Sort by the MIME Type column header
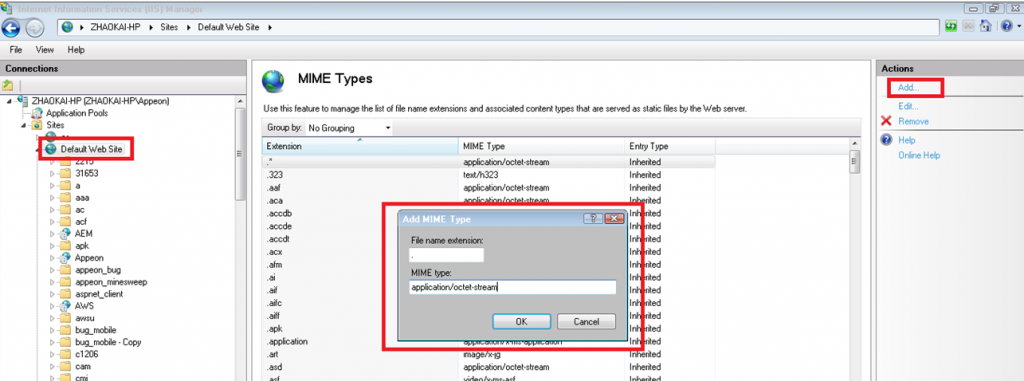This screenshot has width=1024, height=381. point(541,146)
